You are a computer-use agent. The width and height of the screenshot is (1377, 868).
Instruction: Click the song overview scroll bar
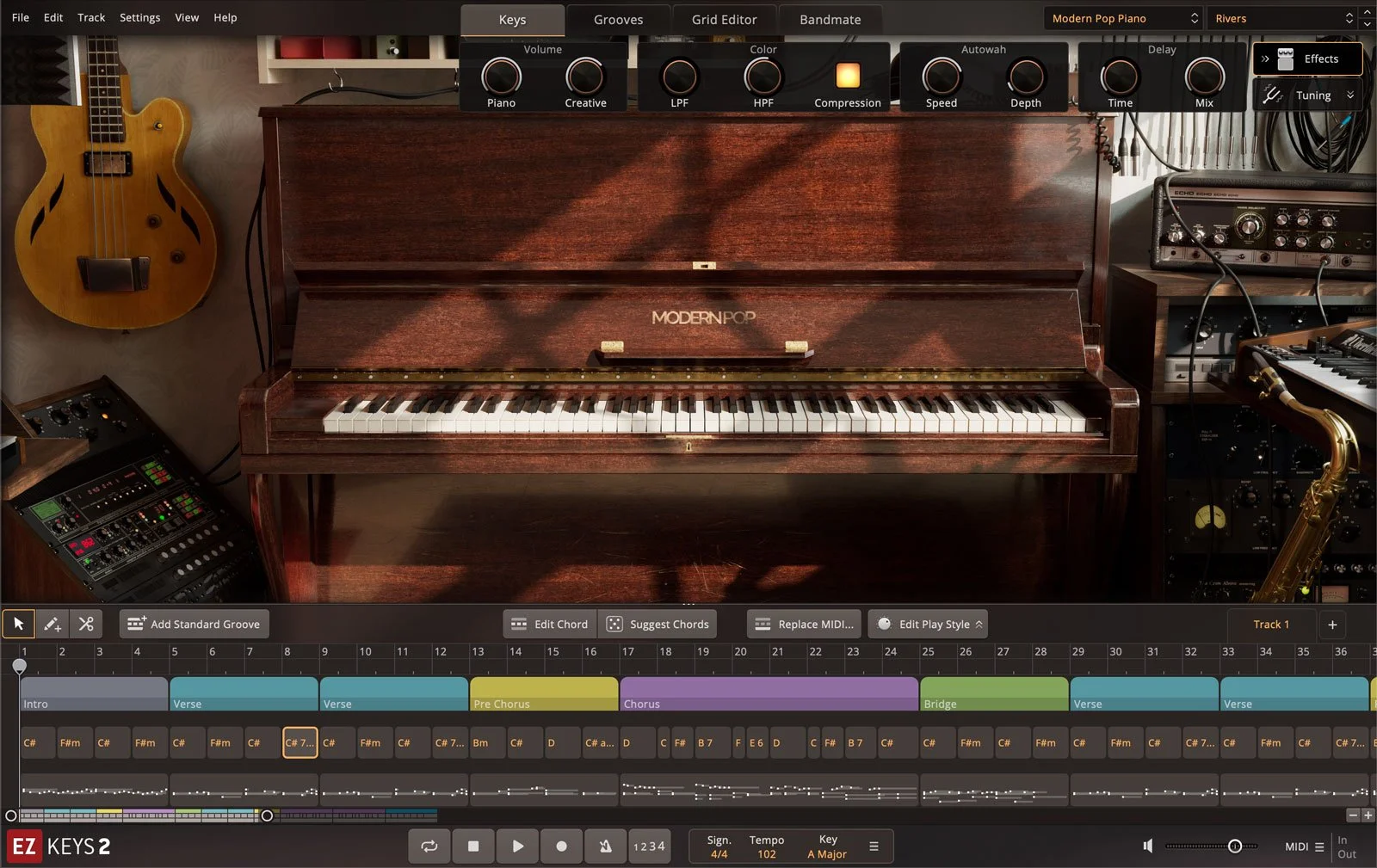(x=228, y=815)
